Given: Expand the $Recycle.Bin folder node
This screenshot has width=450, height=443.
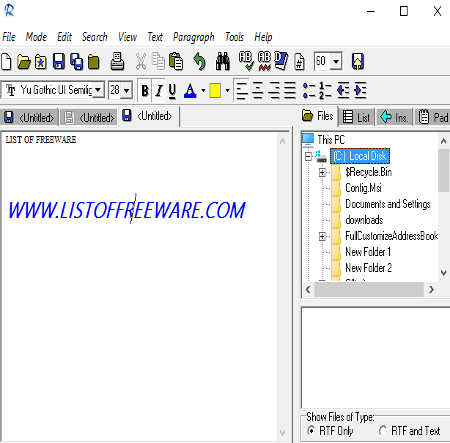Looking at the screenshot, I should pyautogui.click(x=322, y=172).
